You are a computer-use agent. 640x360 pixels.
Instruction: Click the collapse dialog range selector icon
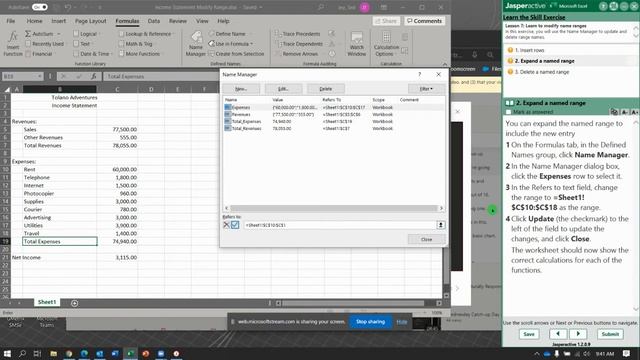point(441,225)
